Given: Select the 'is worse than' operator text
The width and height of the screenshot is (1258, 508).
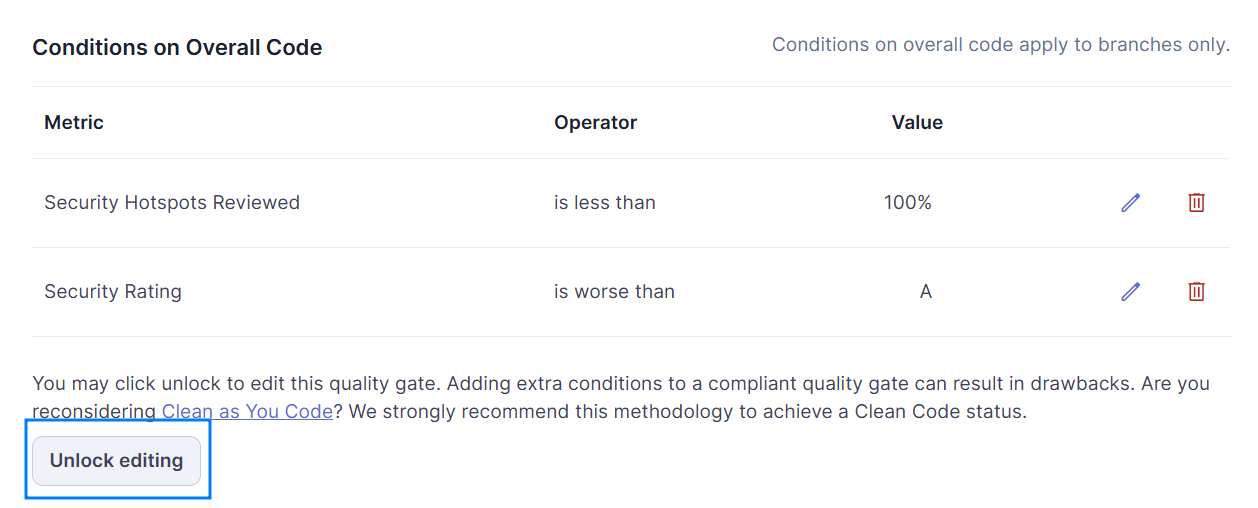Looking at the screenshot, I should [614, 292].
